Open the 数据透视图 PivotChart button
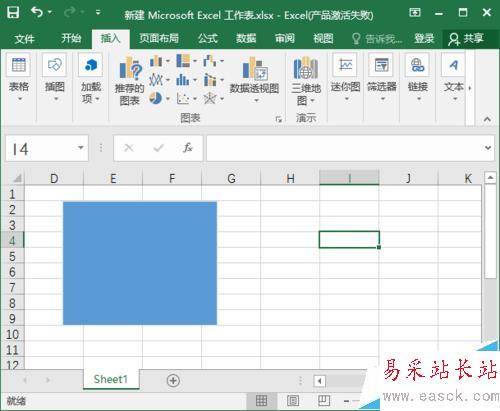The height and width of the screenshot is (411, 500). (254, 79)
